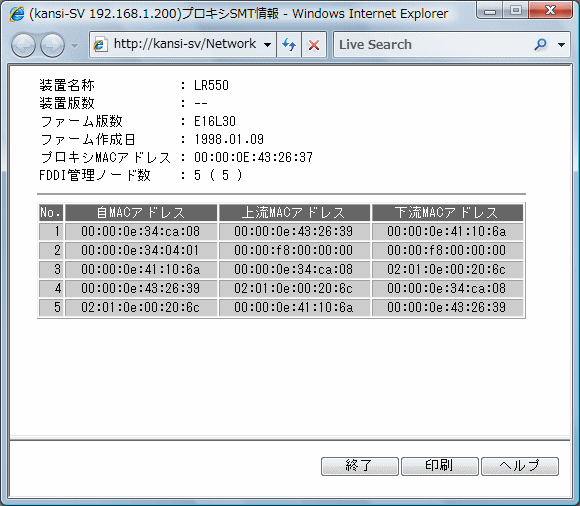Select downstream MAC 00:00:f8:00:00:00 in row 2
The image size is (580, 506).
click(447, 250)
